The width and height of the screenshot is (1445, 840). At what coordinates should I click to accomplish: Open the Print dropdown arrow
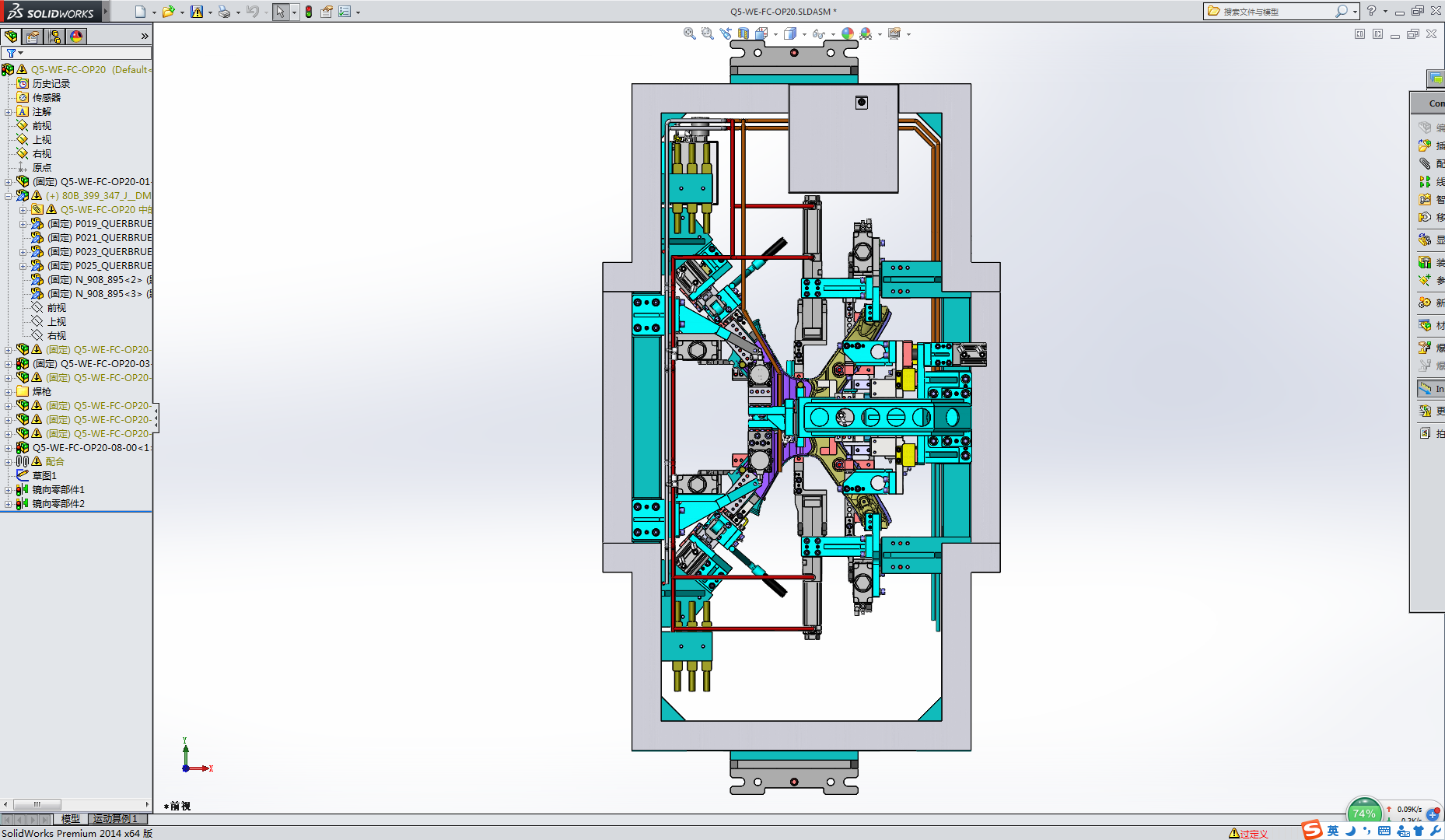point(238,12)
